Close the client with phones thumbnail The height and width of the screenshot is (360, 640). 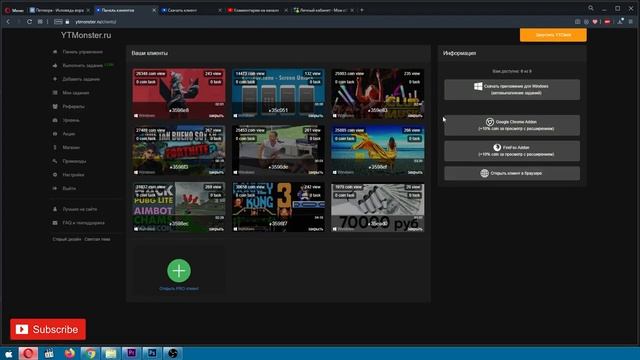click(316, 116)
